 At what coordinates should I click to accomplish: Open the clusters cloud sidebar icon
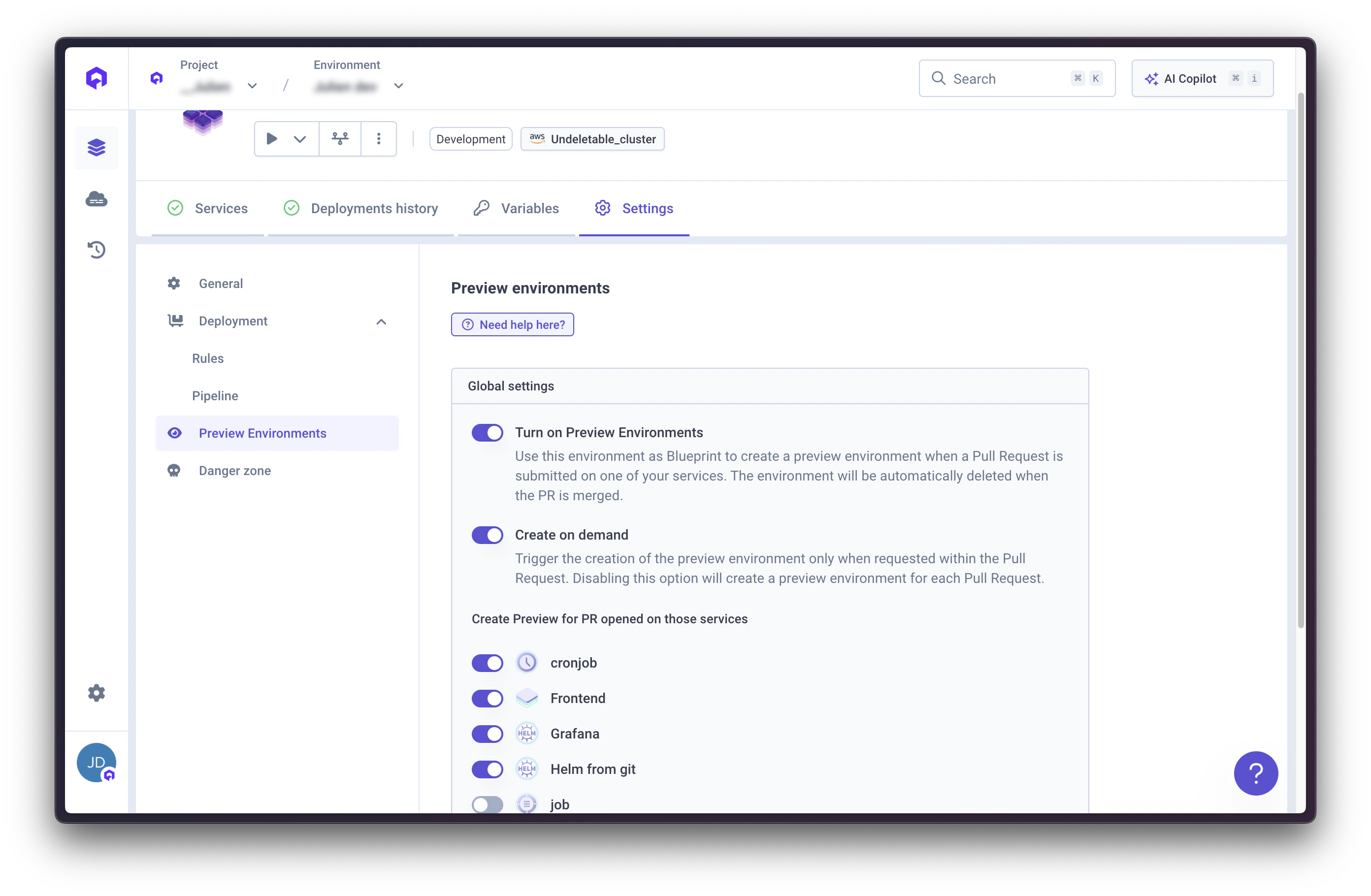click(96, 199)
